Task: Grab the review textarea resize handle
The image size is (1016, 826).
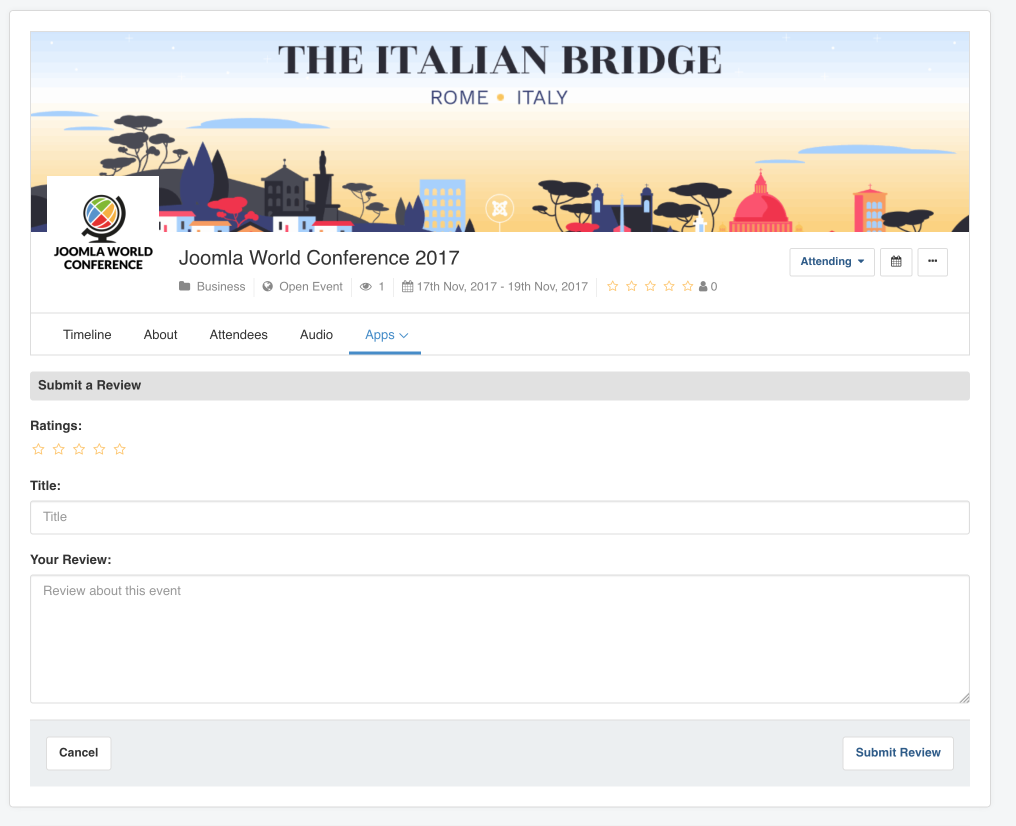Action: 964,698
